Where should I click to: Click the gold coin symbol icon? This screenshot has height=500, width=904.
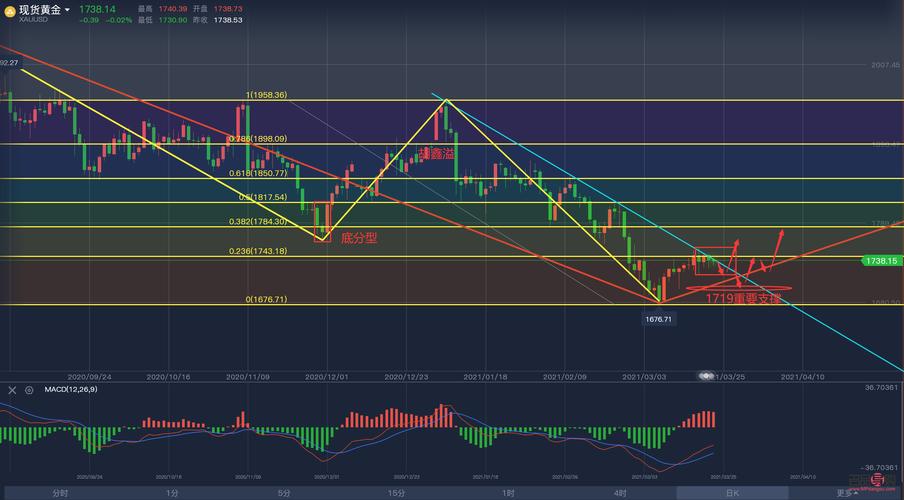click(10, 13)
